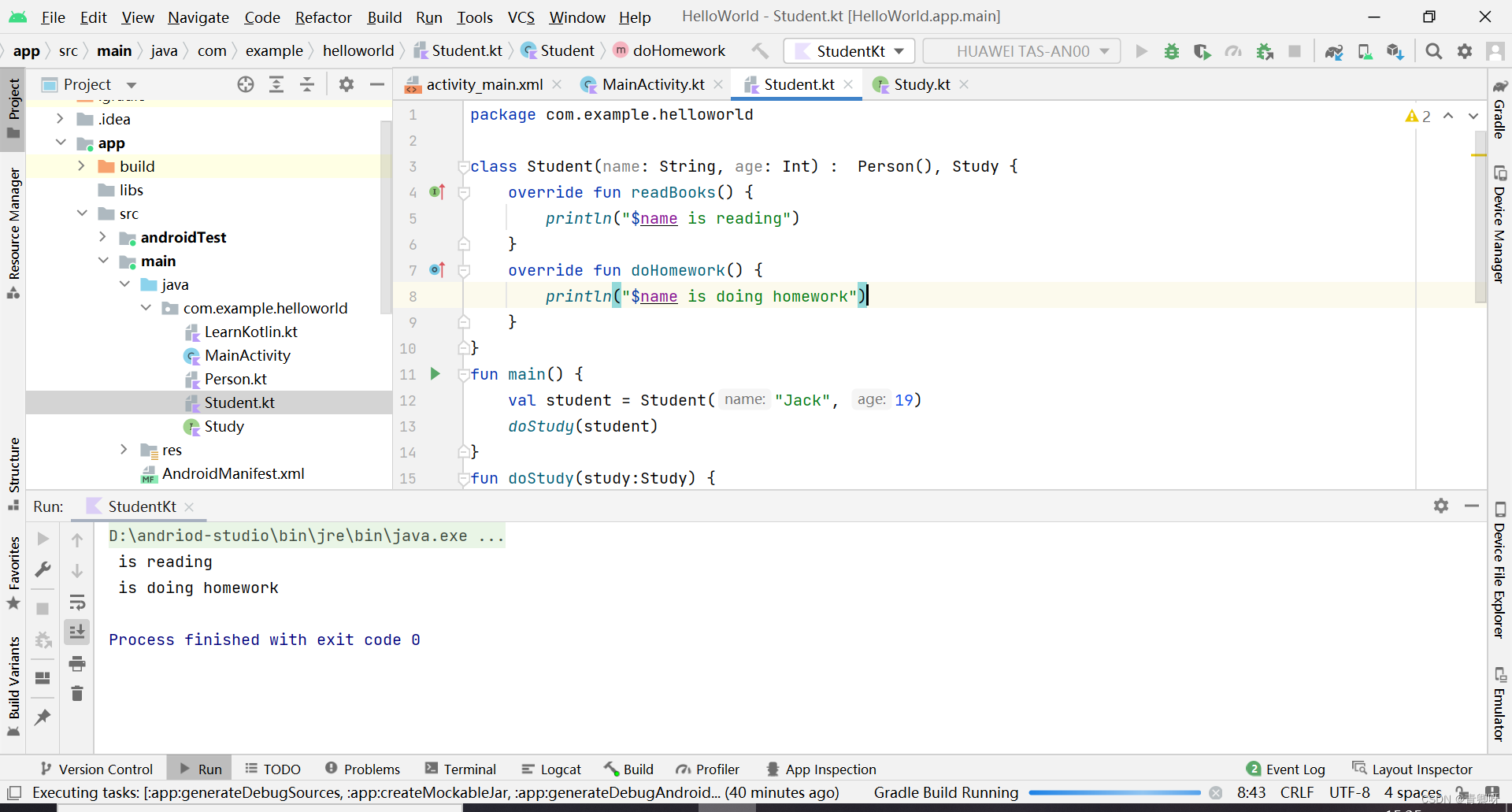Screen dimensions: 1512x812
Task: Expand the androidTest folder
Action: tap(102, 237)
